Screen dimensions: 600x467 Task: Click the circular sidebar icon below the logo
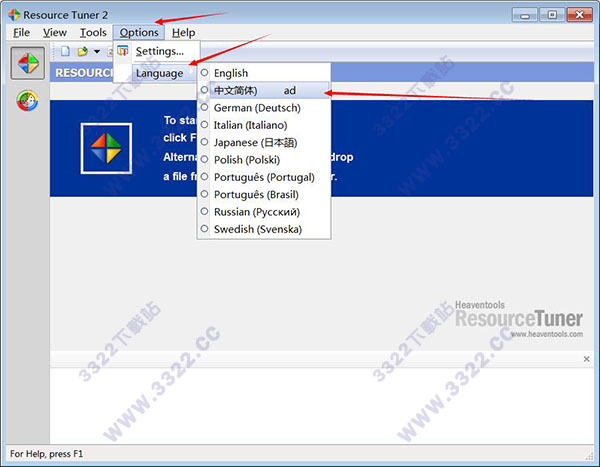(x=28, y=101)
